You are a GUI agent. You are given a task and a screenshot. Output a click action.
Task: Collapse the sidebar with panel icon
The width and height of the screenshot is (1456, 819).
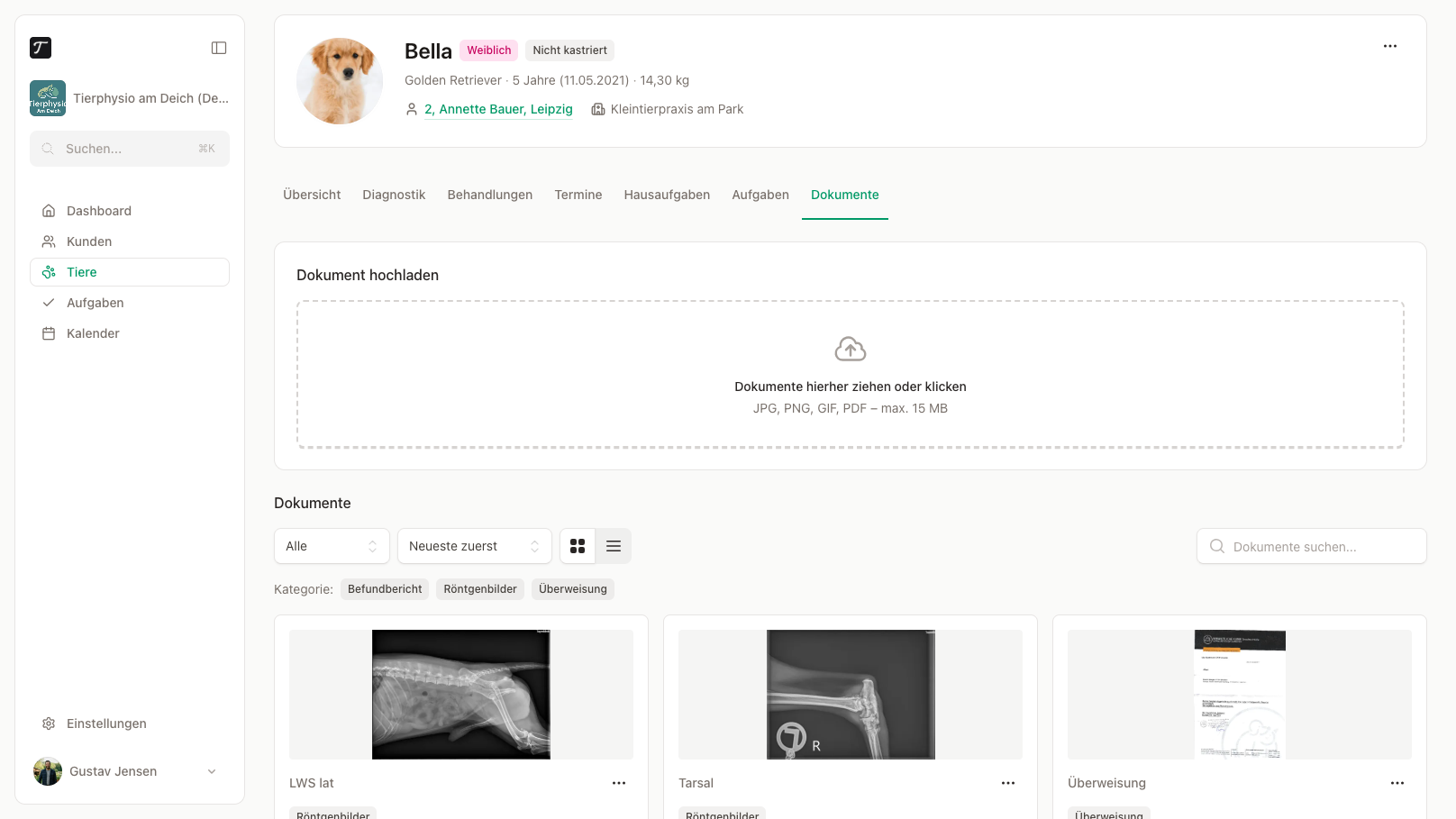pyautogui.click(x=219, y=48)
